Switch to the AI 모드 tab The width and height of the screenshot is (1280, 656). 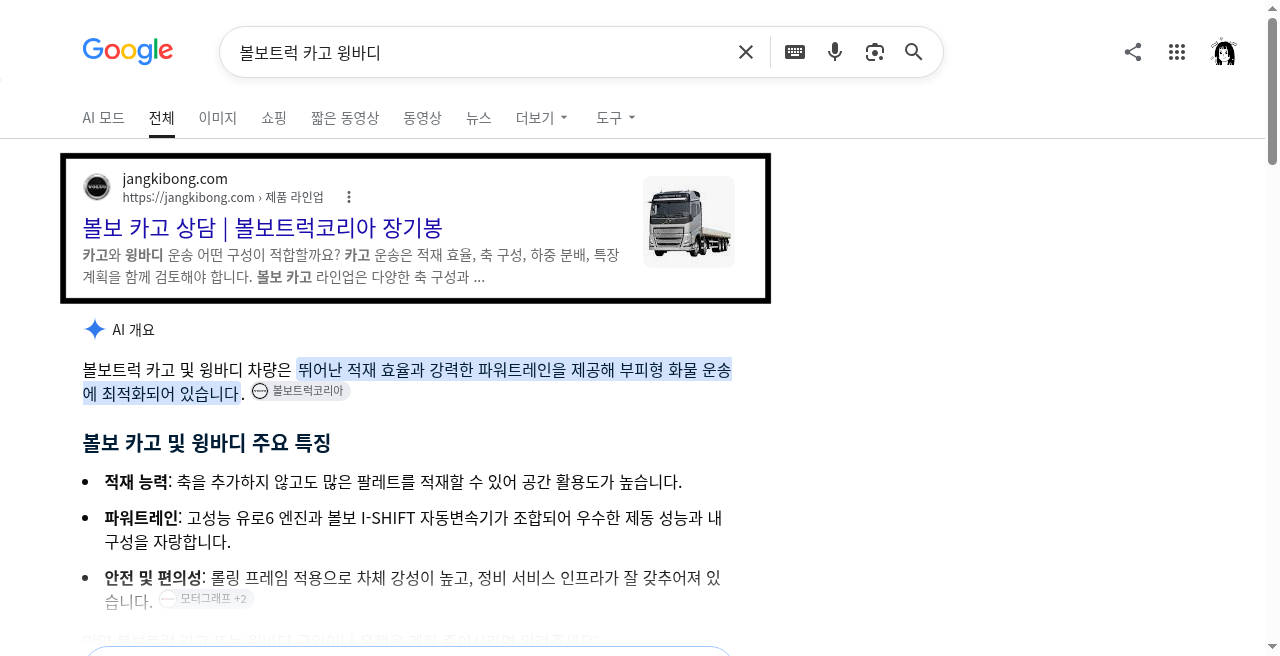pyautogui.click(x=103, y=118)
